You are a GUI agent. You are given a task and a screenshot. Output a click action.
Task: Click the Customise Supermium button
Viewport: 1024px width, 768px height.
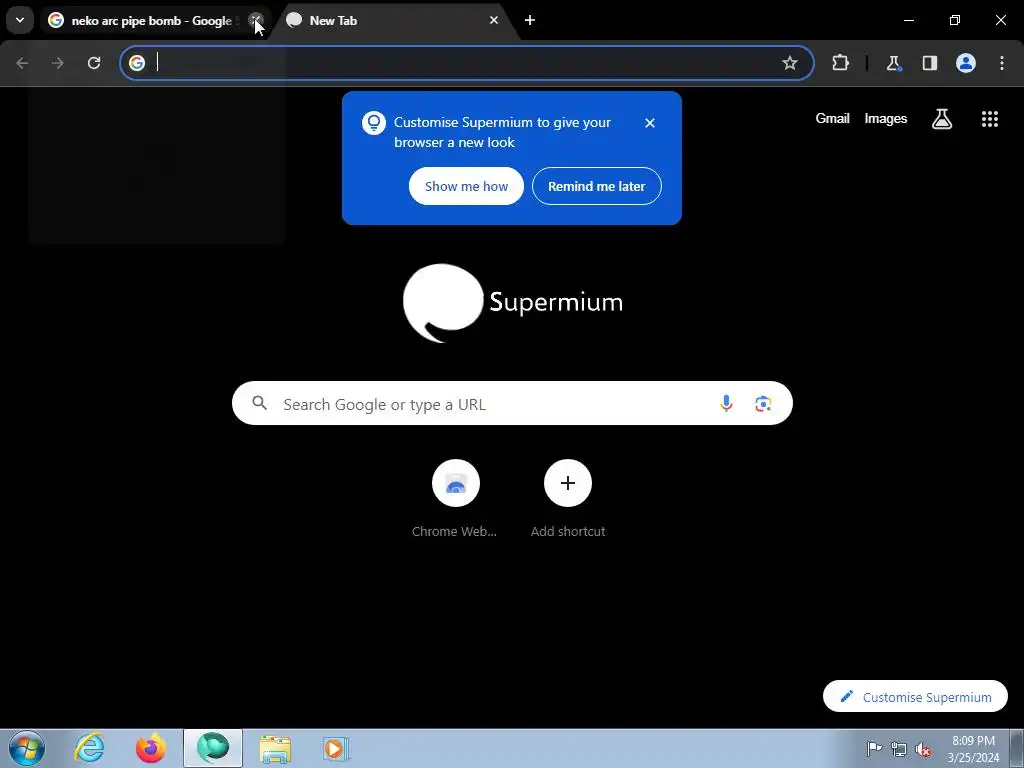915,697
